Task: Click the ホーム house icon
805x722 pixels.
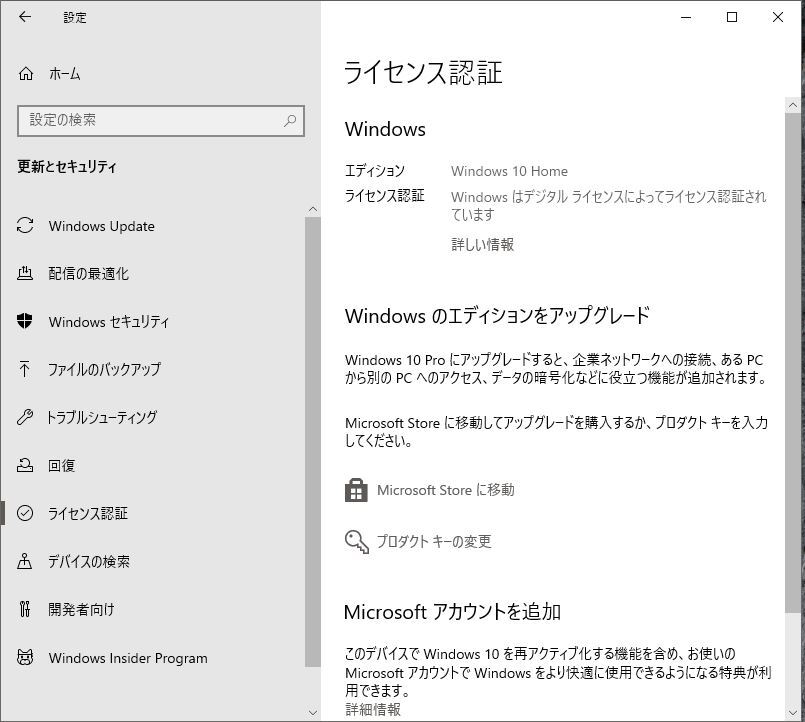Action: [26, 73]
